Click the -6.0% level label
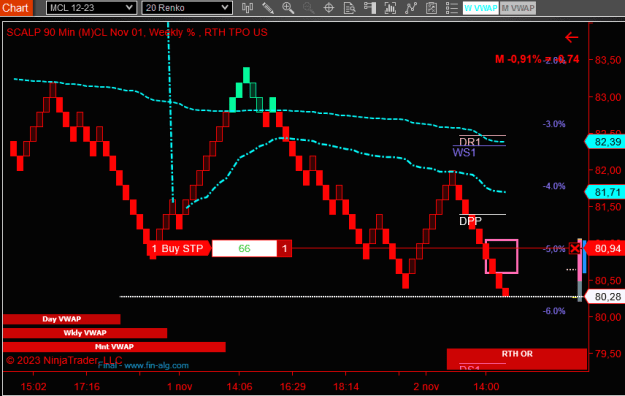625x396 pixels. tap(554, 311)
